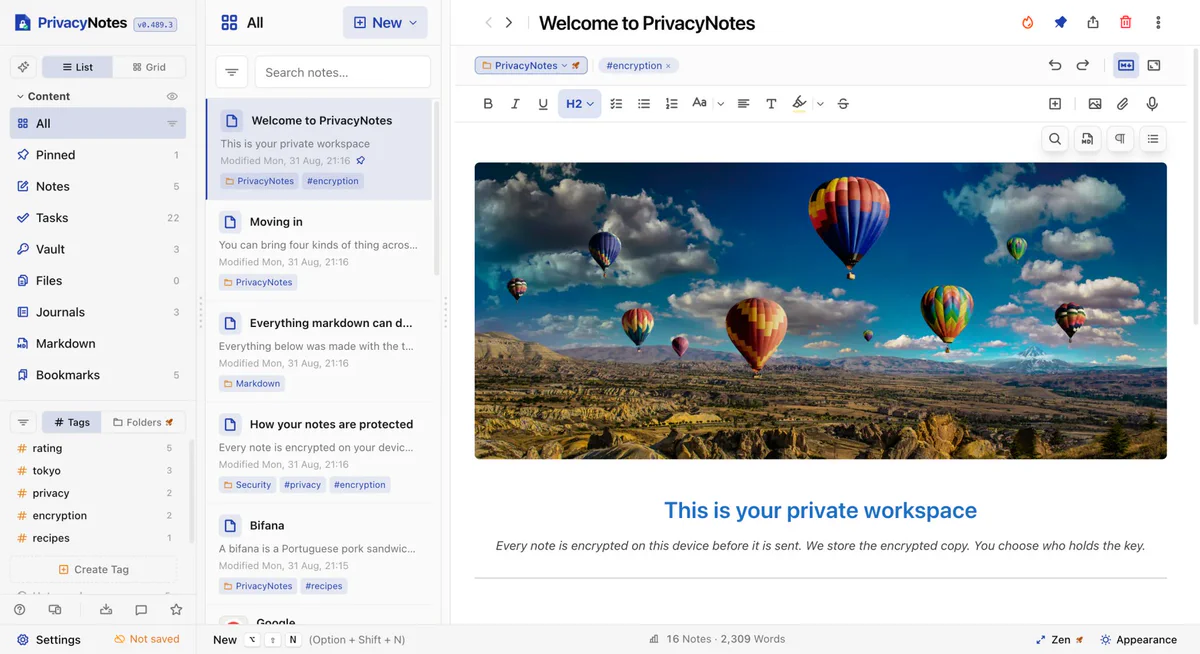Select Tasks in the sidebar
The width and height of the screenshot is (1200, 654).
tap(98, 218)
